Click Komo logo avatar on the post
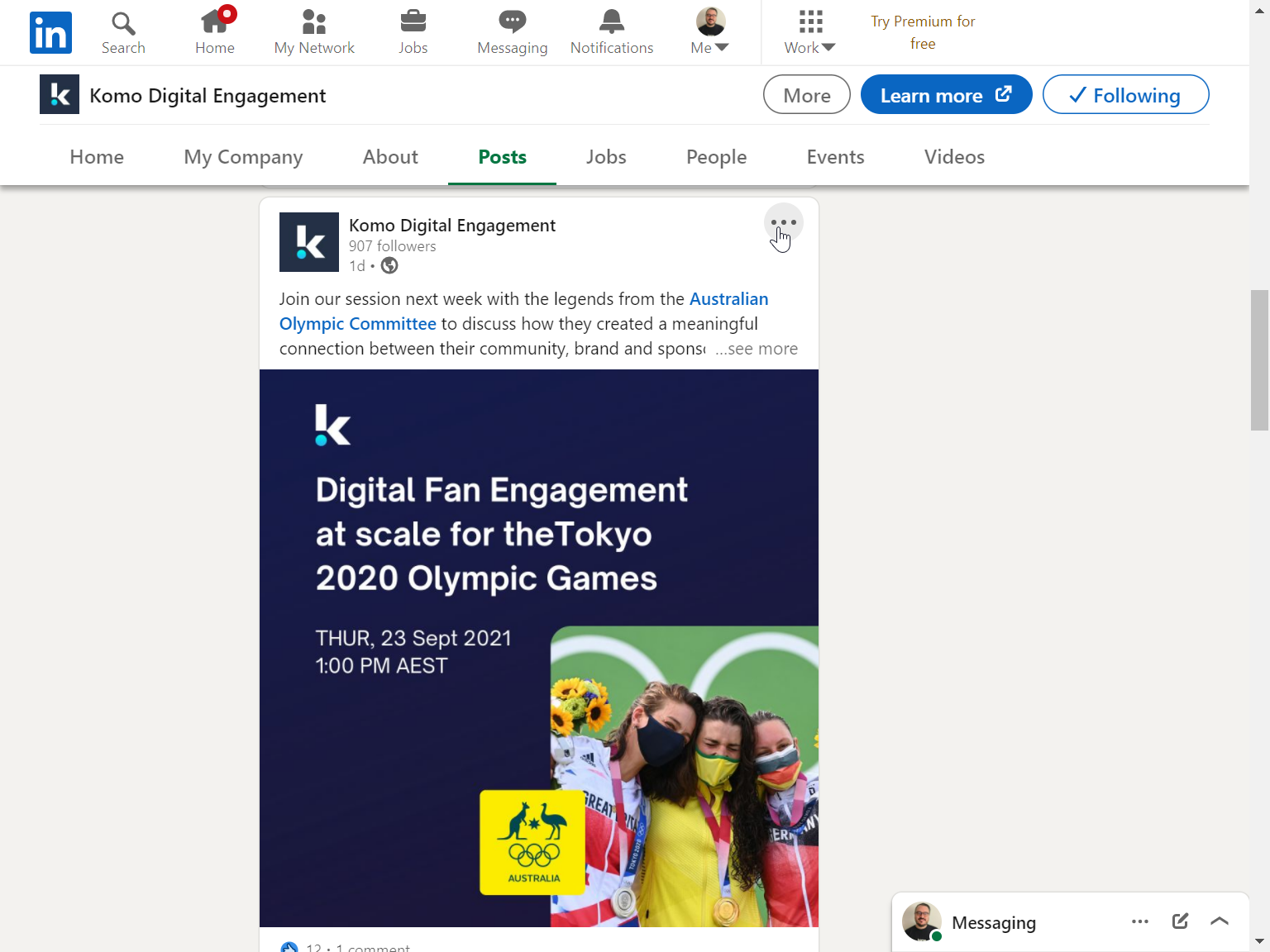Viewport: 1270px width, 952px height. click(309, 242)
